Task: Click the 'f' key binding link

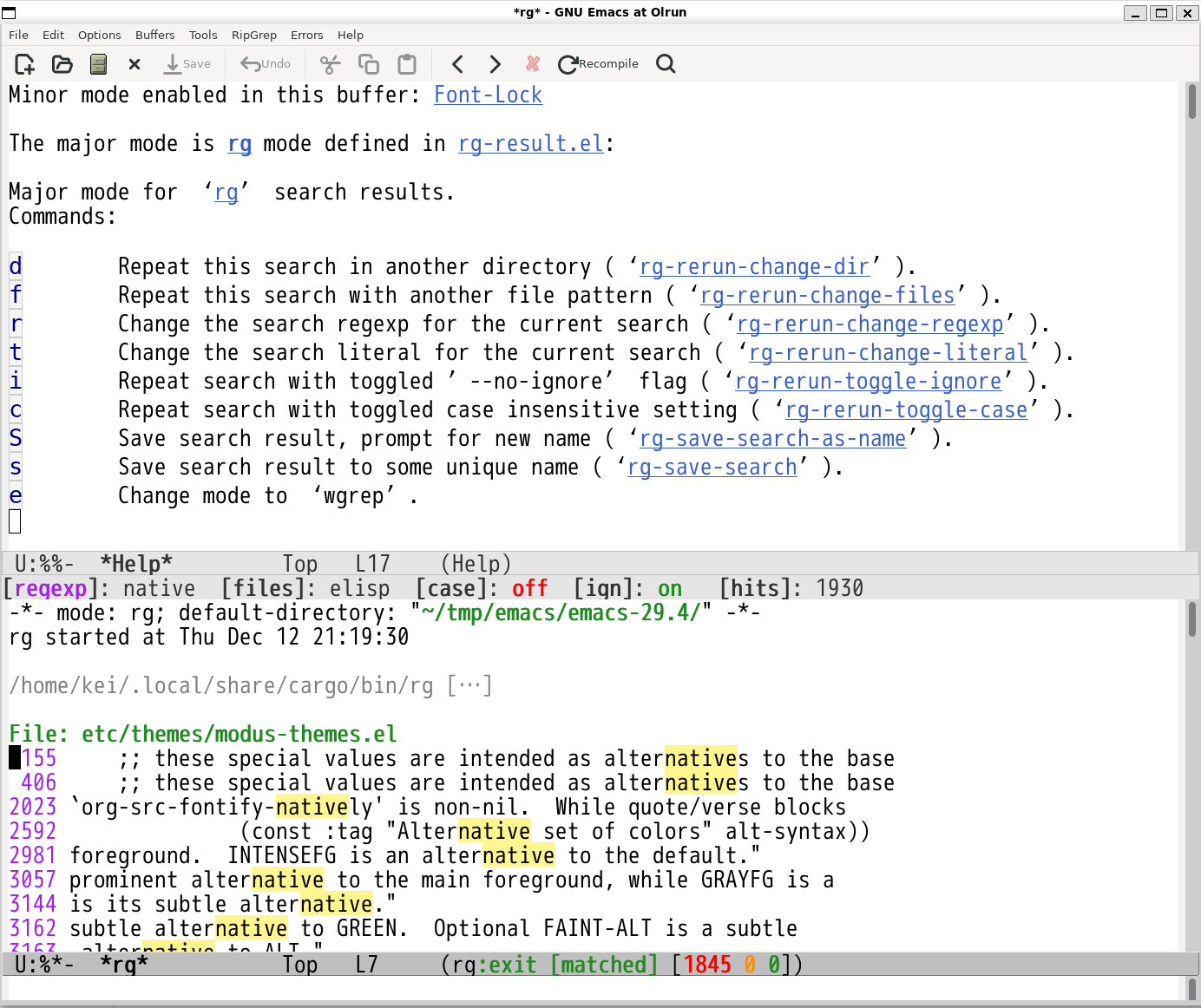Action: (15, 296)
